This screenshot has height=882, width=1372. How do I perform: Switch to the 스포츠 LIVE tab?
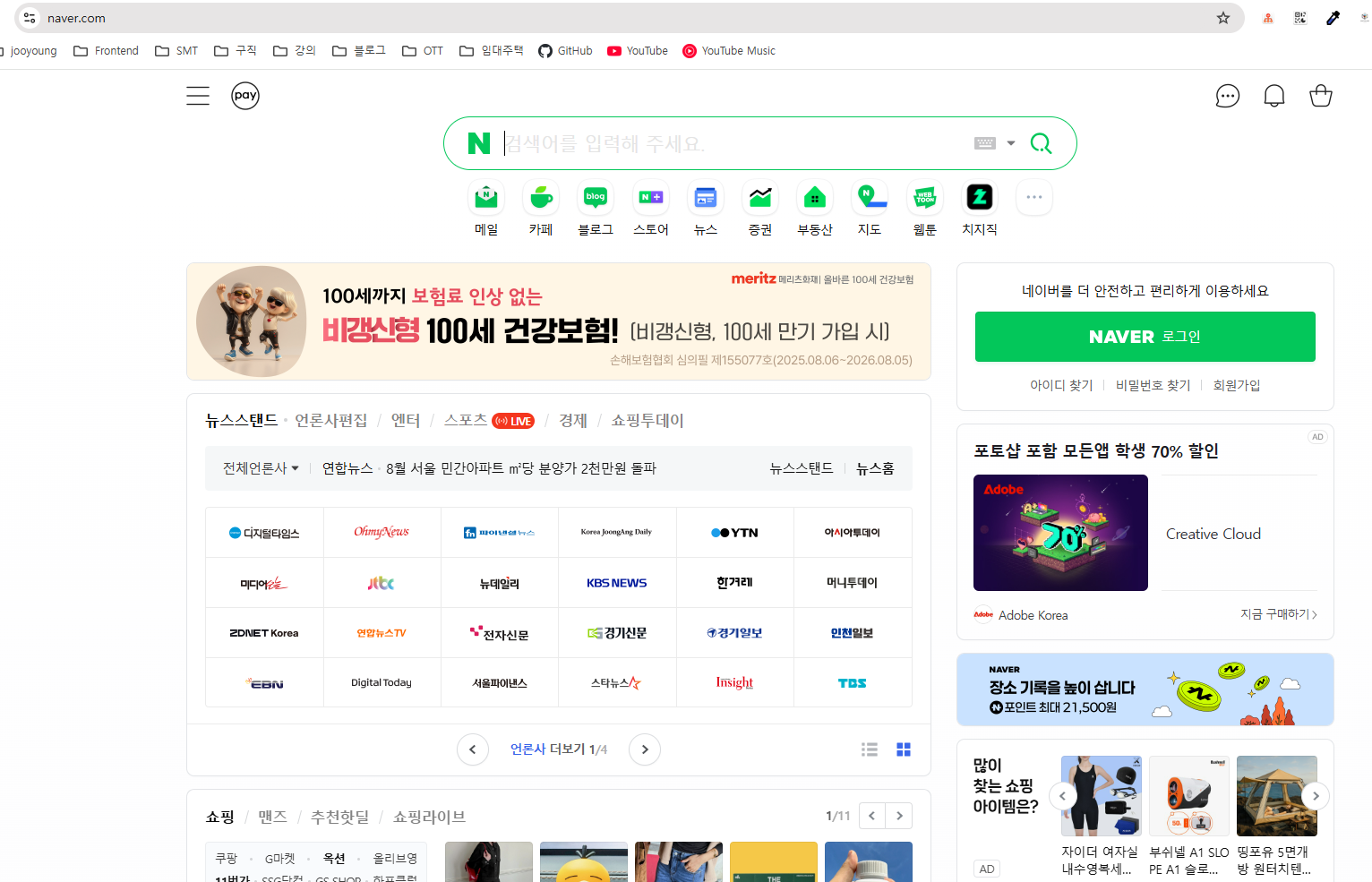point(489,421)
